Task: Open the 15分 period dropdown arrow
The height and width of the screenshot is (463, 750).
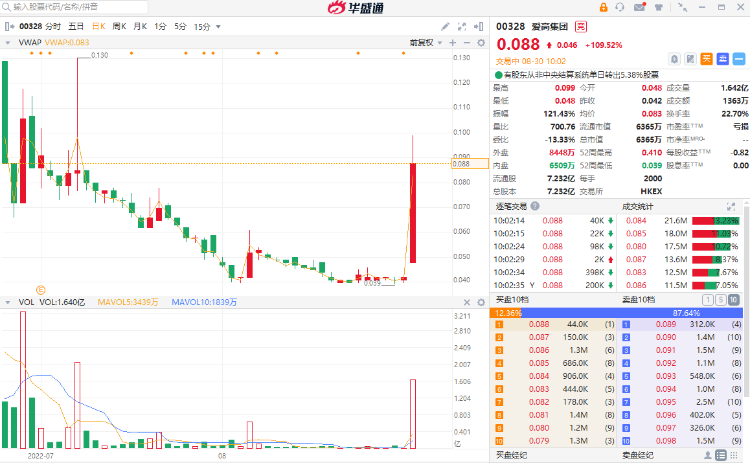Action: tap(218, 27)
